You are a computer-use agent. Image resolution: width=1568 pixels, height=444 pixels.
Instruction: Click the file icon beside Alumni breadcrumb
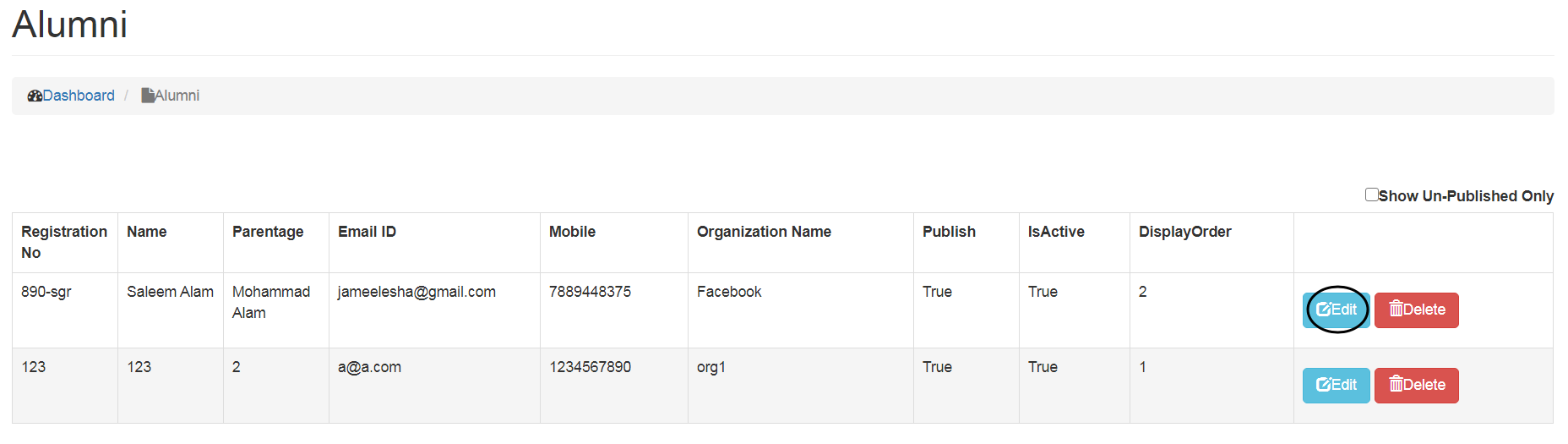pyautogui.click(x=148, y=96)
